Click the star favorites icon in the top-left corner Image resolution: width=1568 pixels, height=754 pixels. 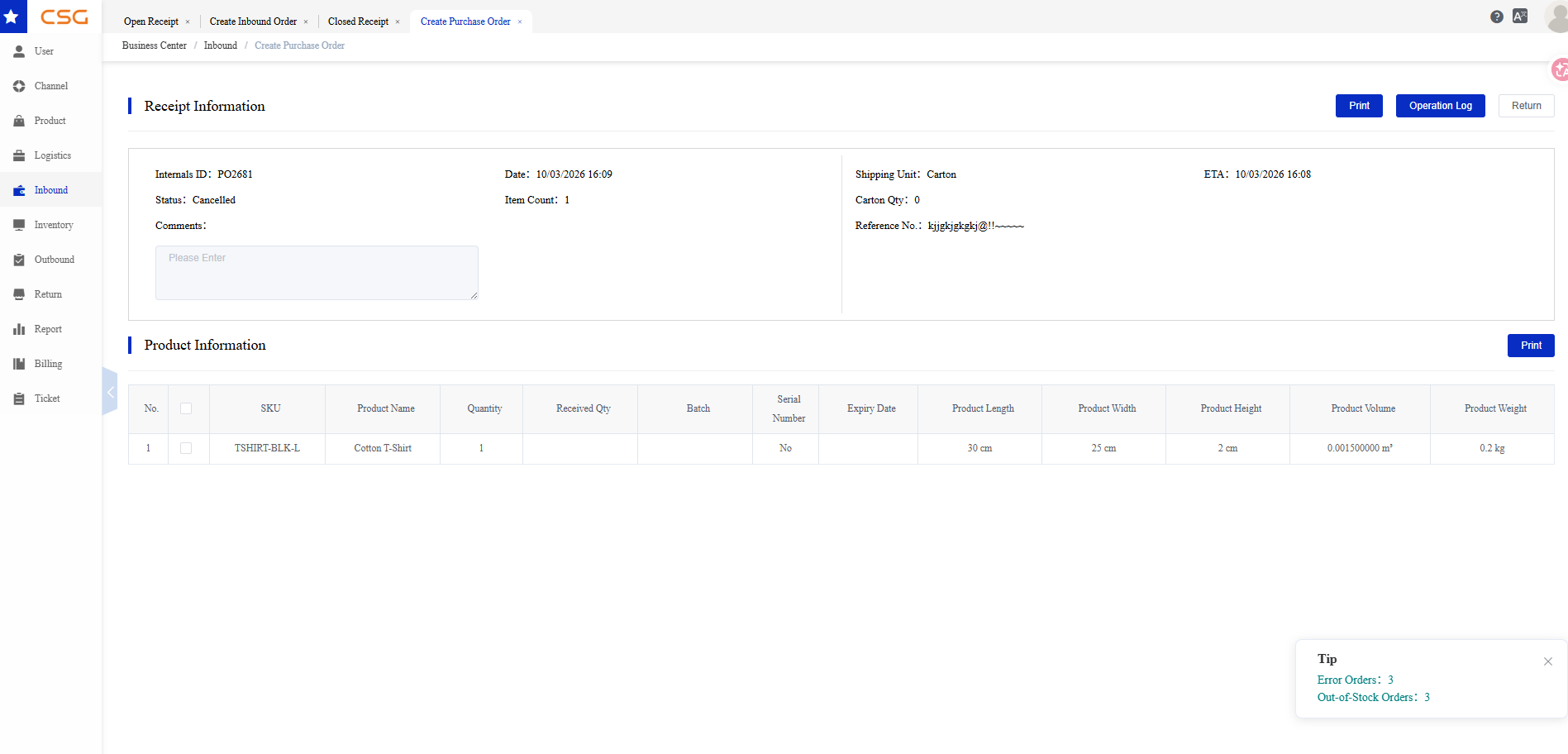pos(12,17)
